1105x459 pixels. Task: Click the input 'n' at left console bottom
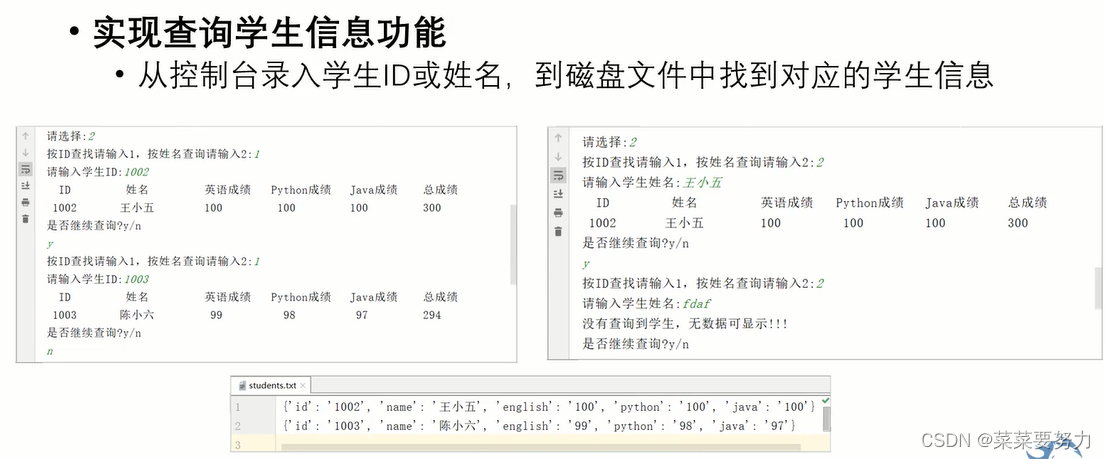click(49, 351)
